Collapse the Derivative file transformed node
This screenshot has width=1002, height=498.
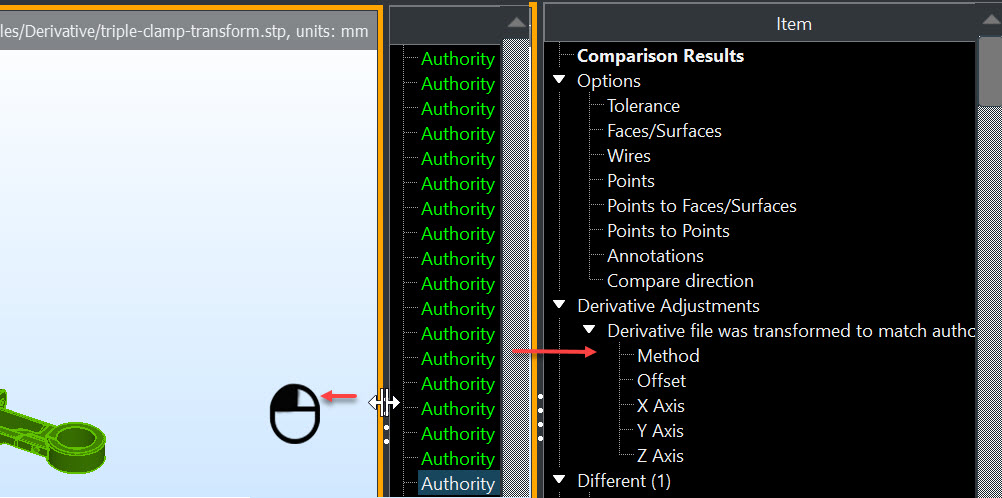pos(589,331)
